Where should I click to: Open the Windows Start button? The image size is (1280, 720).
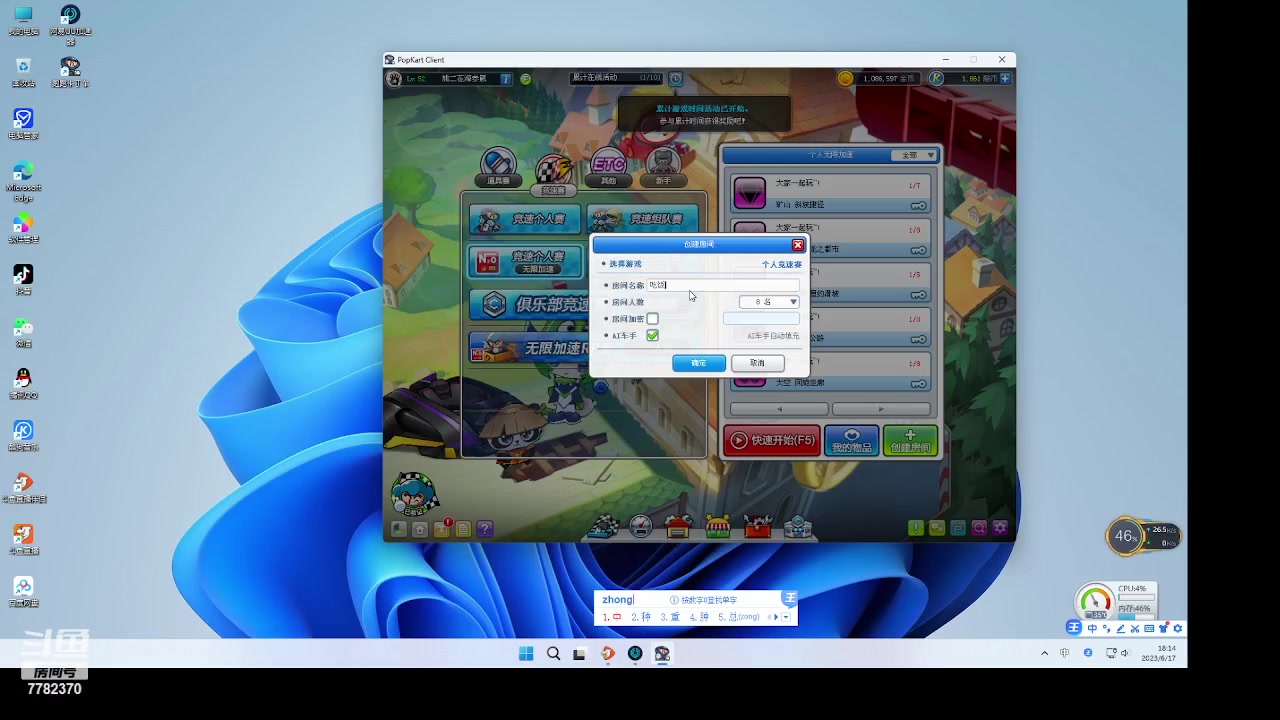tap(526, 654)
